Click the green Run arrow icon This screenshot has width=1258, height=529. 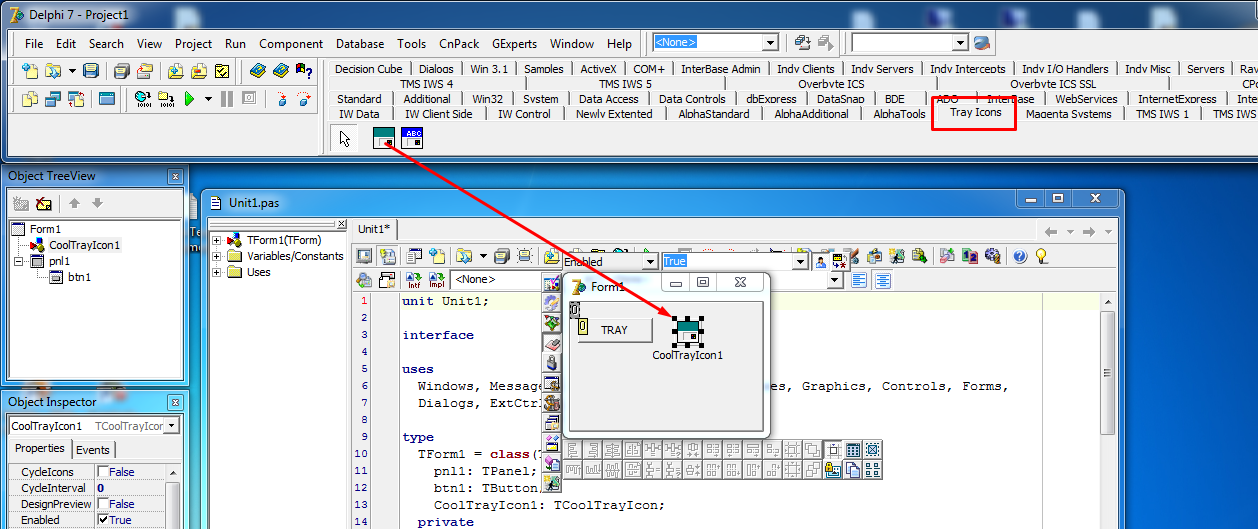pos(188,99)
